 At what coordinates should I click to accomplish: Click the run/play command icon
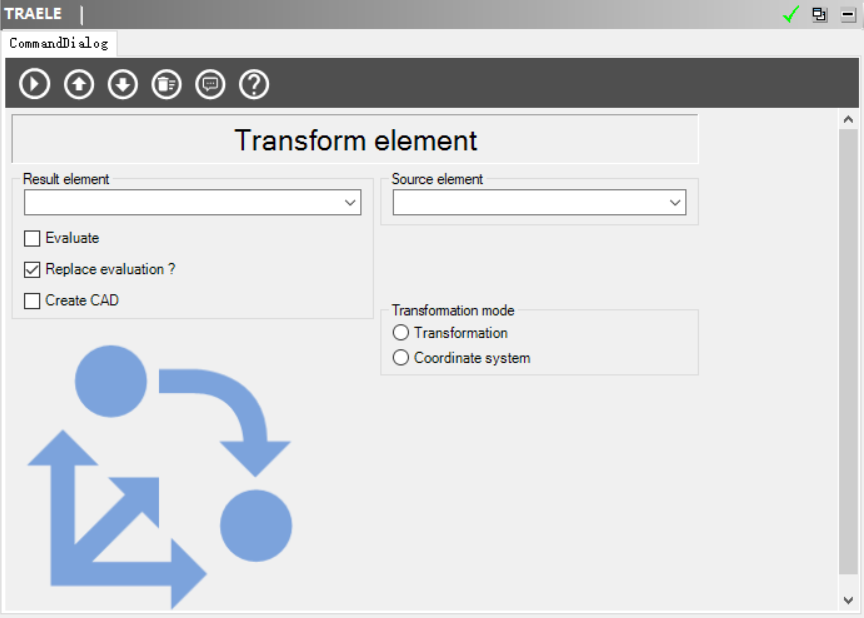click(35, 84)
